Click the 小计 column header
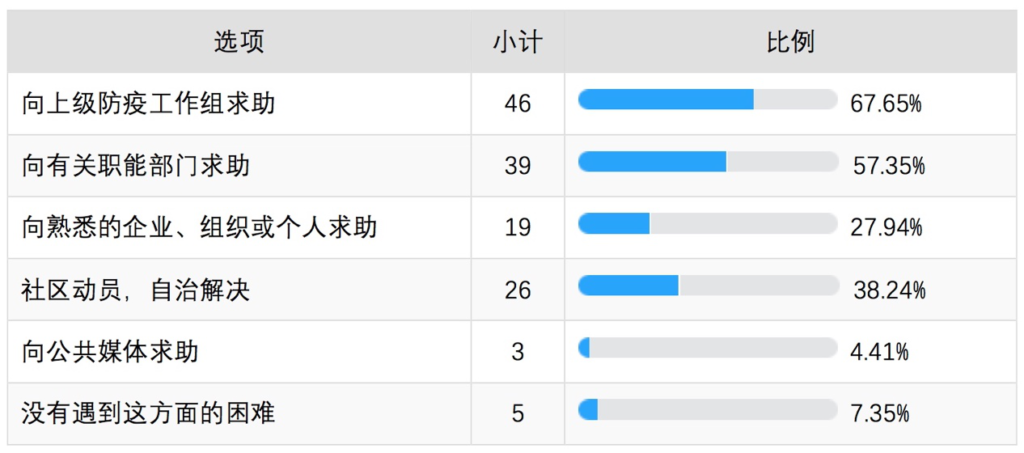This screenshot has width=1024, height=453. pyautogui.click(x=517, y=43)
